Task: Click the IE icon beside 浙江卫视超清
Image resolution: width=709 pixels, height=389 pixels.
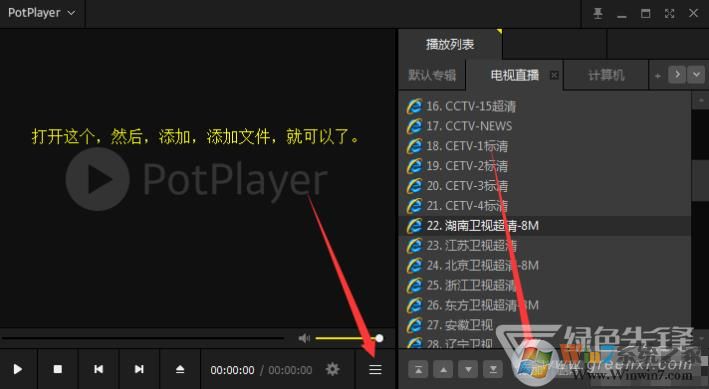Action: 414,285
